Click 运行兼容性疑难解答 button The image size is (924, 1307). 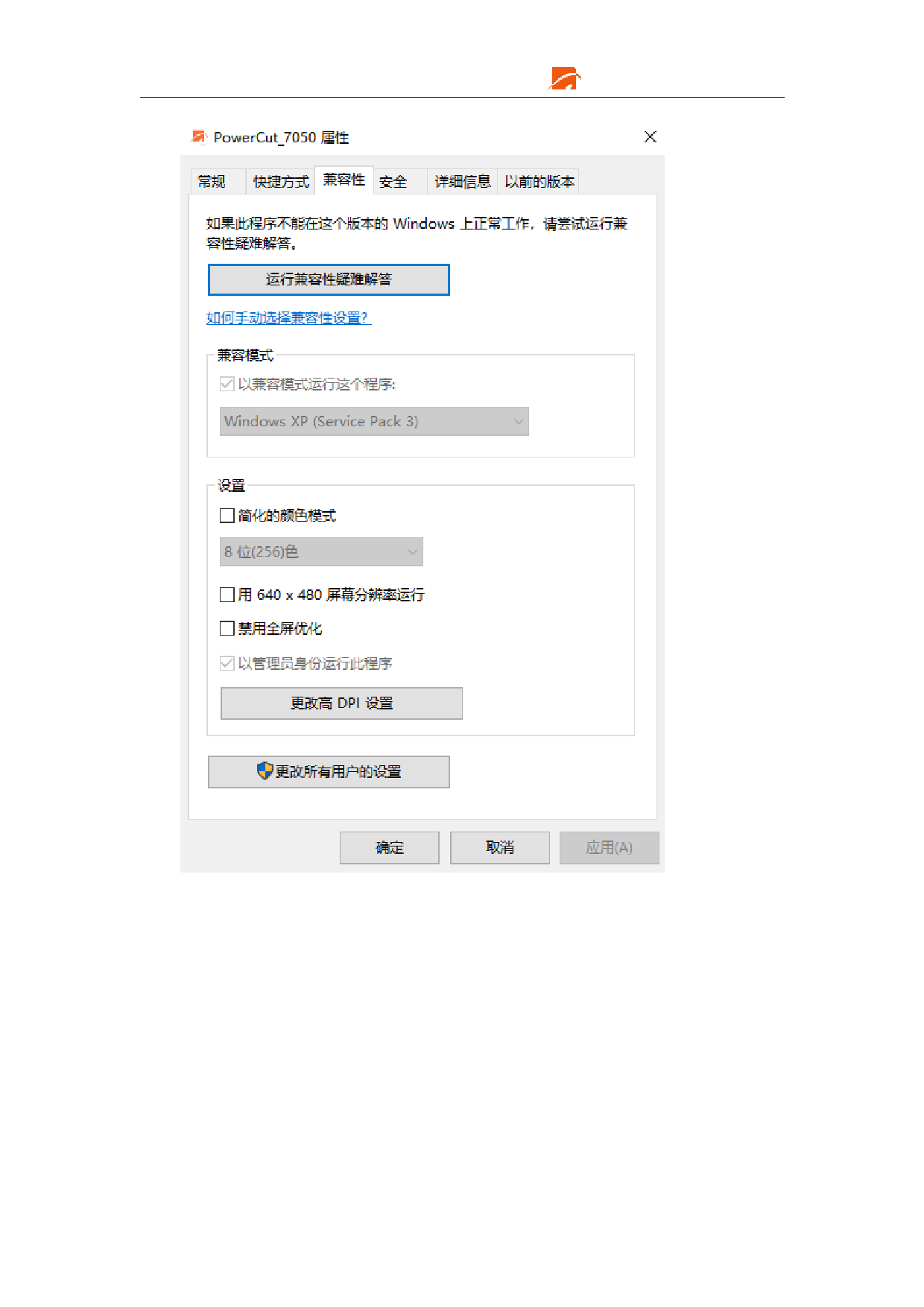(x=329, y=279)
